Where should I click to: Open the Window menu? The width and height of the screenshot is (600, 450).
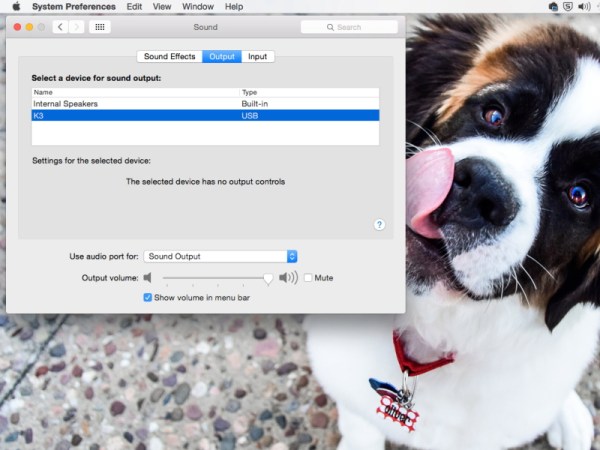tap(196, 6)
